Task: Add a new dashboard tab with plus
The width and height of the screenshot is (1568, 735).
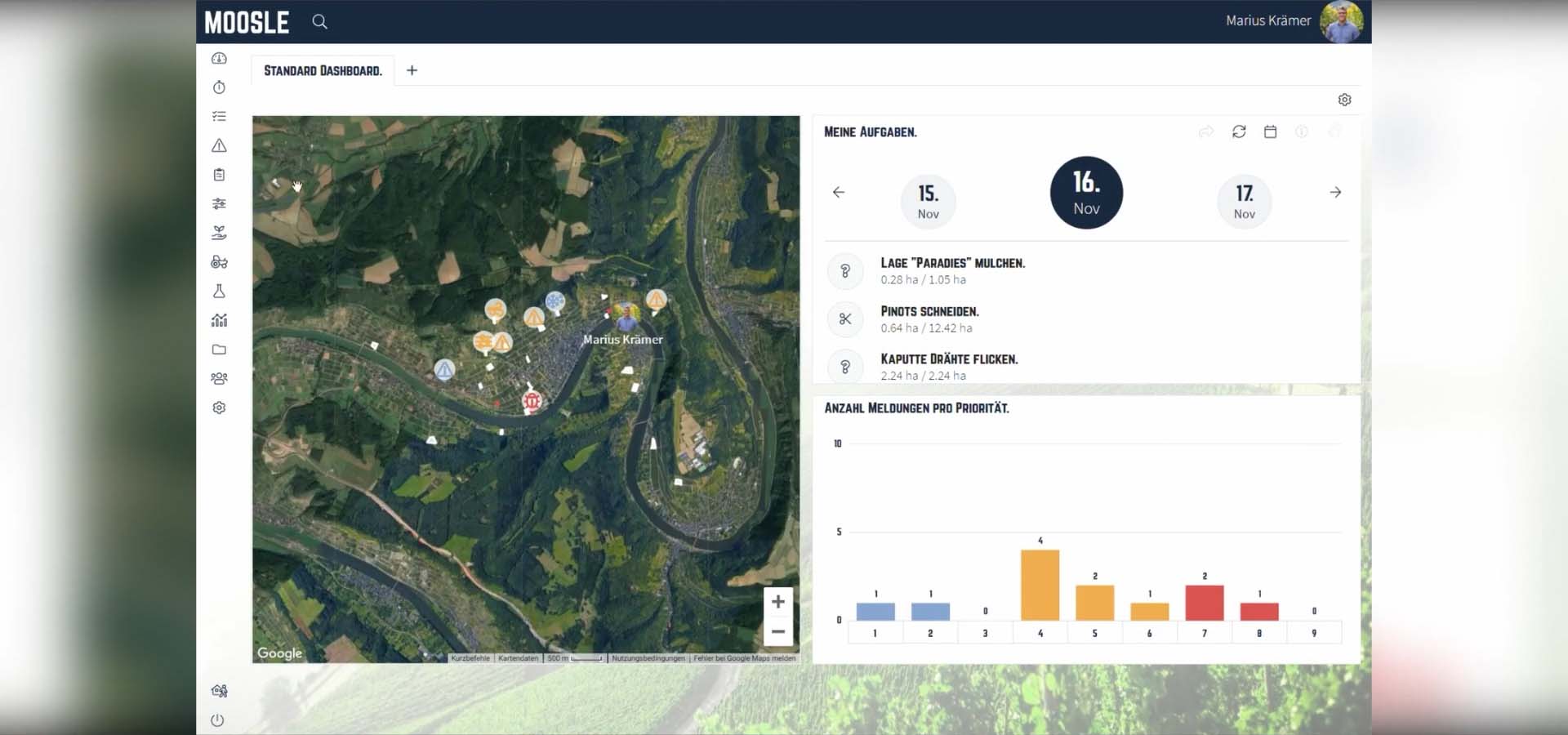Action: [412, 71]
